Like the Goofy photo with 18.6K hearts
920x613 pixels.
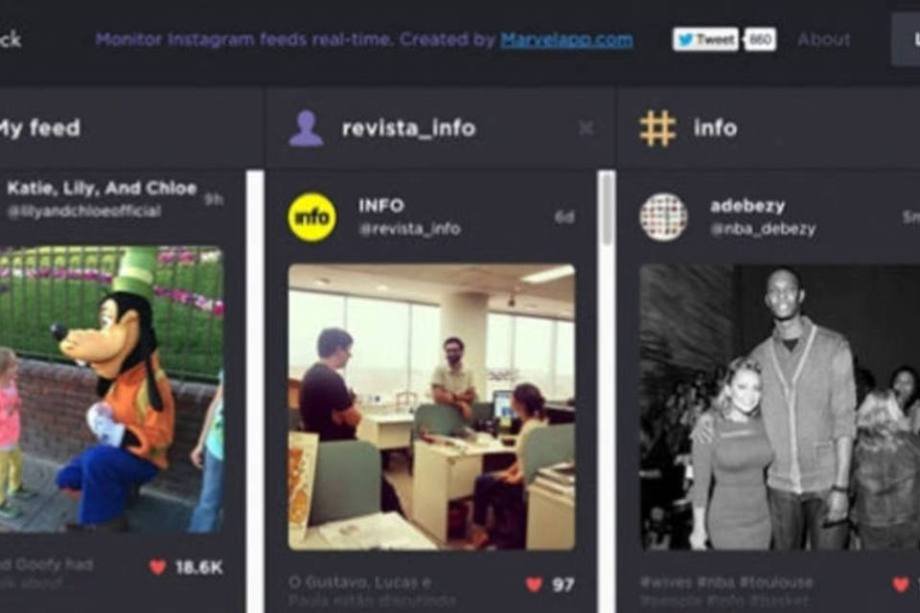coord(157,567)
